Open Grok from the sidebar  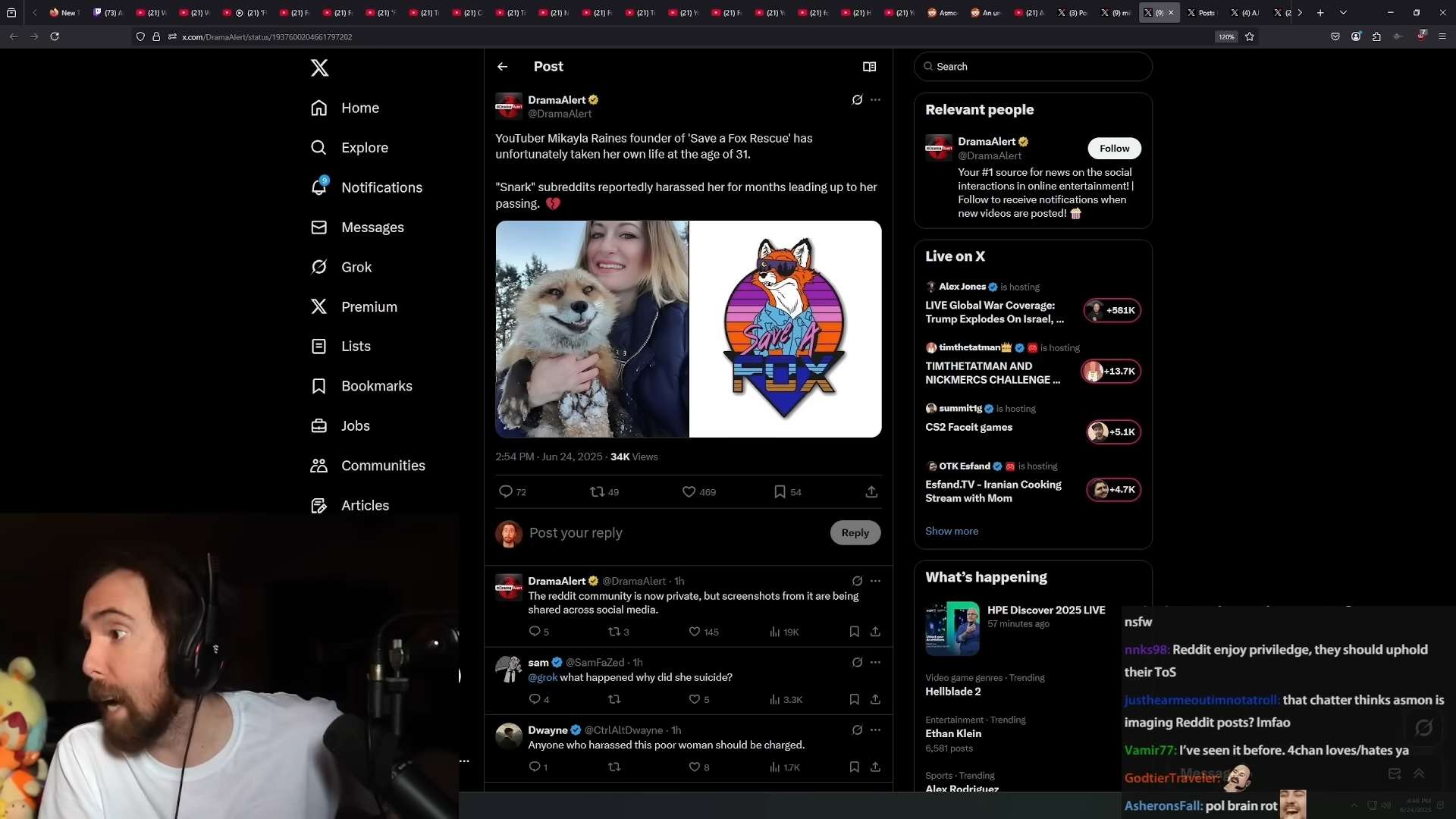pos(341,267)
